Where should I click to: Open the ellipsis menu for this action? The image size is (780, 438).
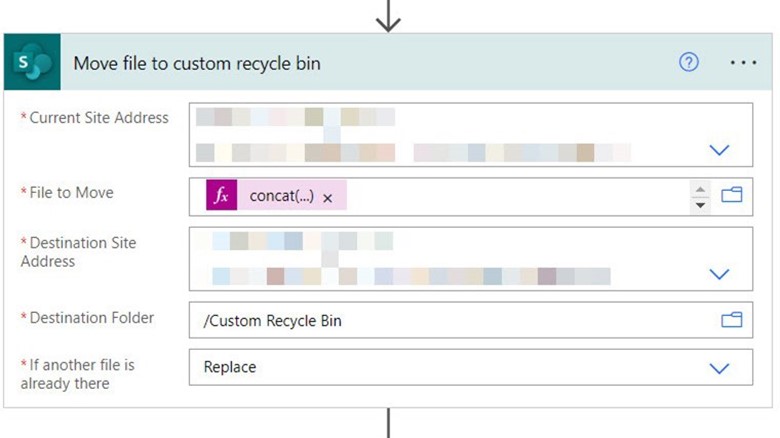[x=743, y=62]
